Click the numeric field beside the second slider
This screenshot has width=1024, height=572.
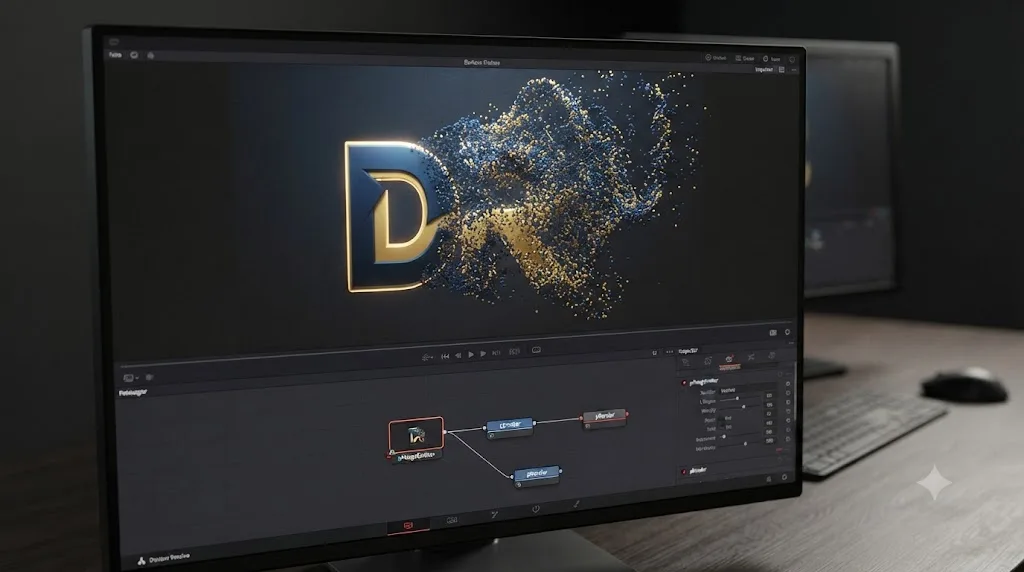(769, 405)
